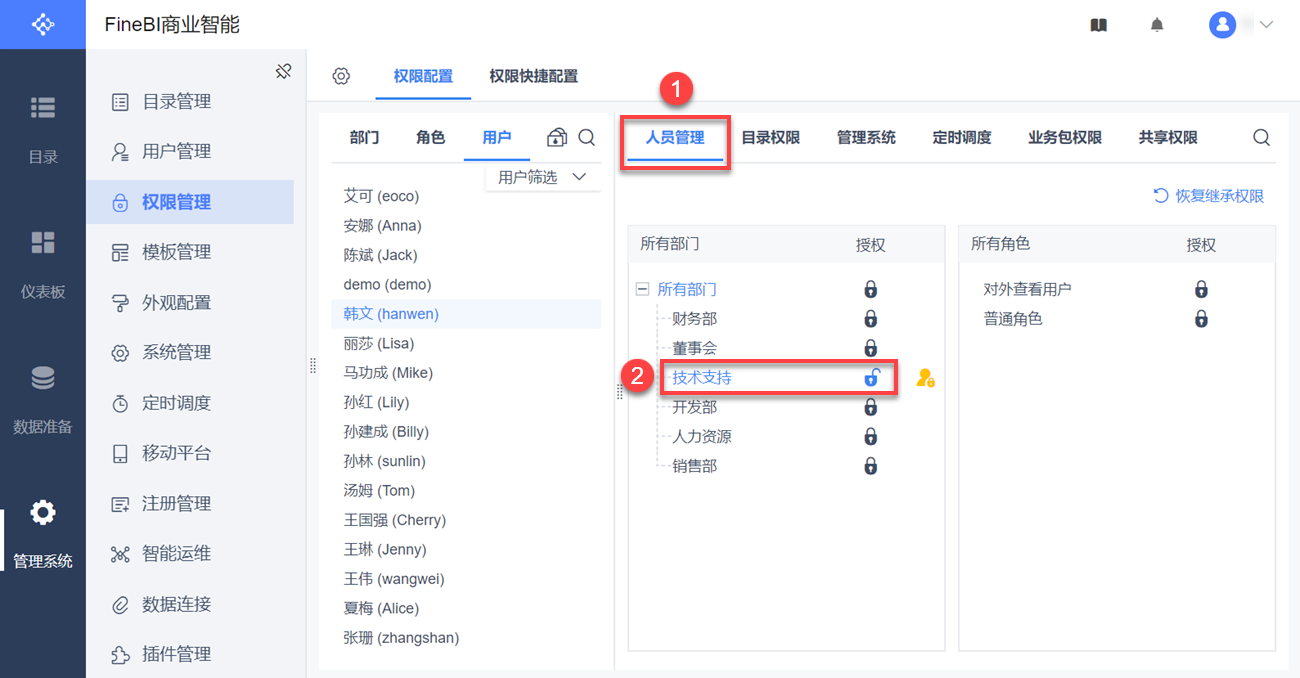Click the panel resize handle beside 马功成
The image size is (1300, 678).
(313, 366)
